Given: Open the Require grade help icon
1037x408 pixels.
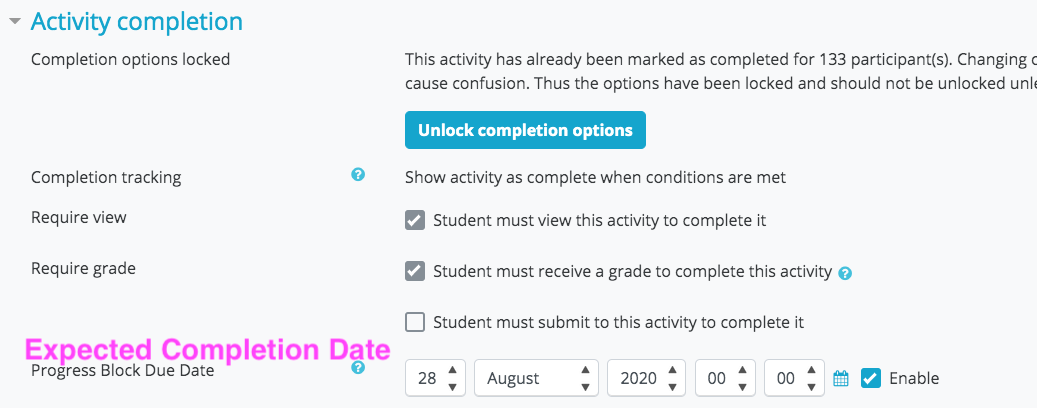Looking at the screenshot, I should (845, 273).
